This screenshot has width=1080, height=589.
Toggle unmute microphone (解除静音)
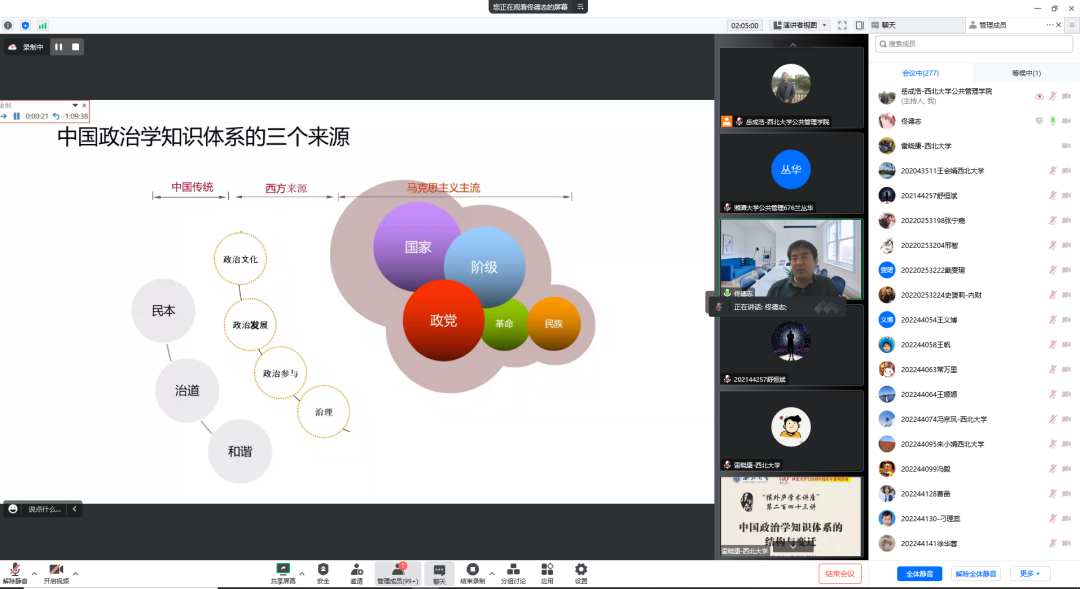click(x=15, y=570)
